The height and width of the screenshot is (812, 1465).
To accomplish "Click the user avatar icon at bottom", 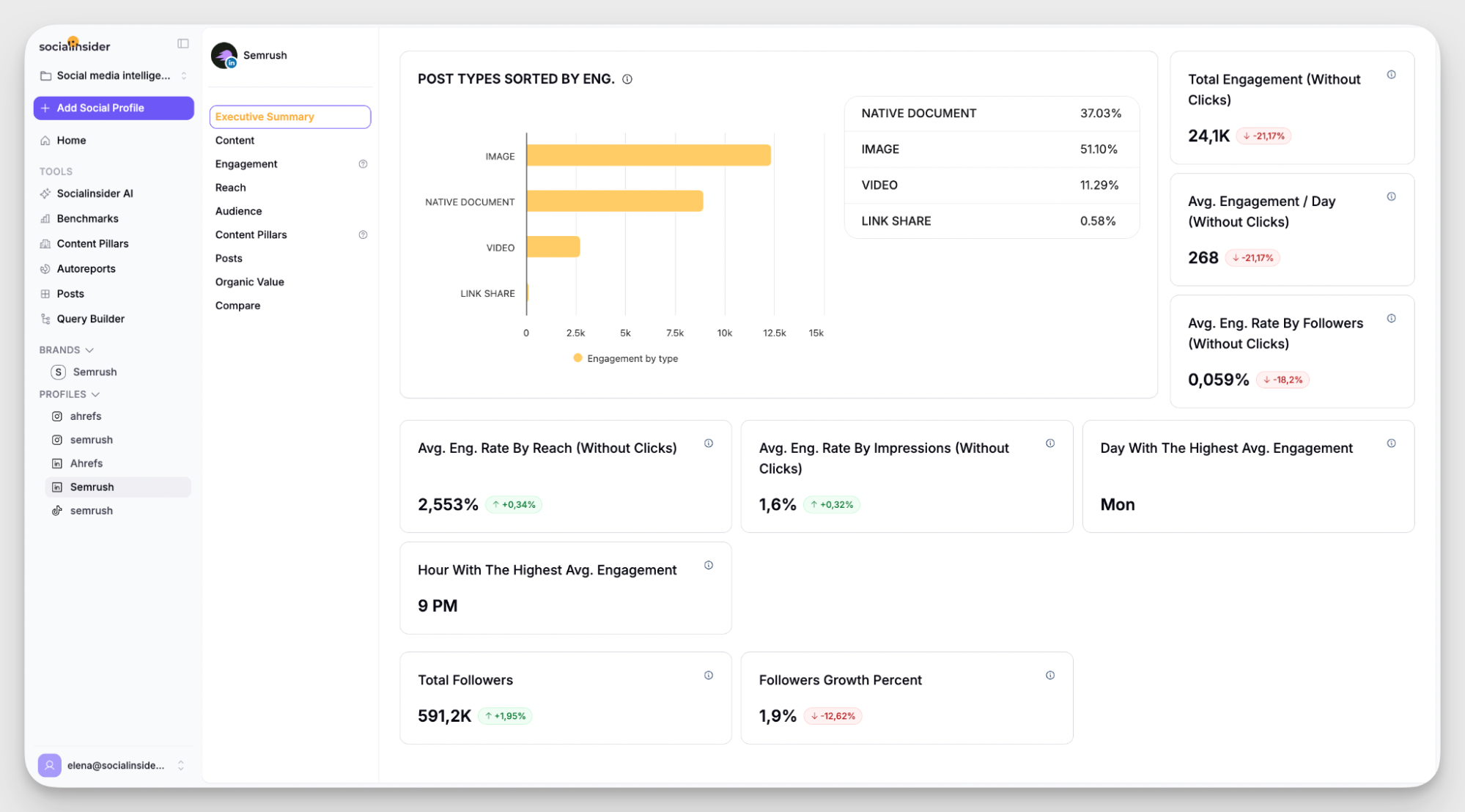I will 49,765.
